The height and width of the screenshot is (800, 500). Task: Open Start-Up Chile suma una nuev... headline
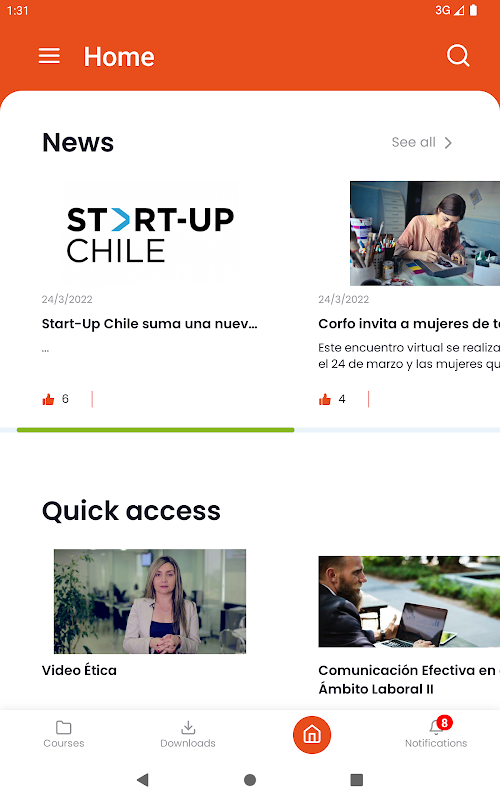point(149,324)
